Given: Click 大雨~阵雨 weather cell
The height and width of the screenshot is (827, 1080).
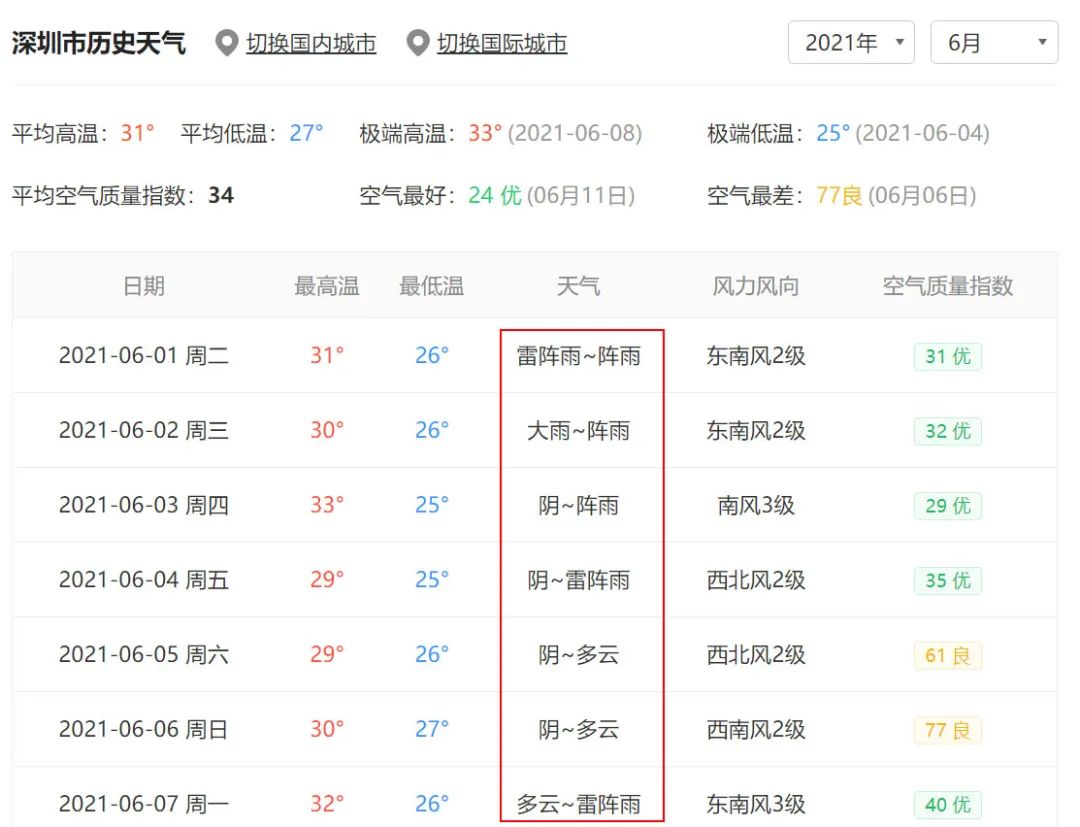Looking at the screenshot, I should coord(579,431).
